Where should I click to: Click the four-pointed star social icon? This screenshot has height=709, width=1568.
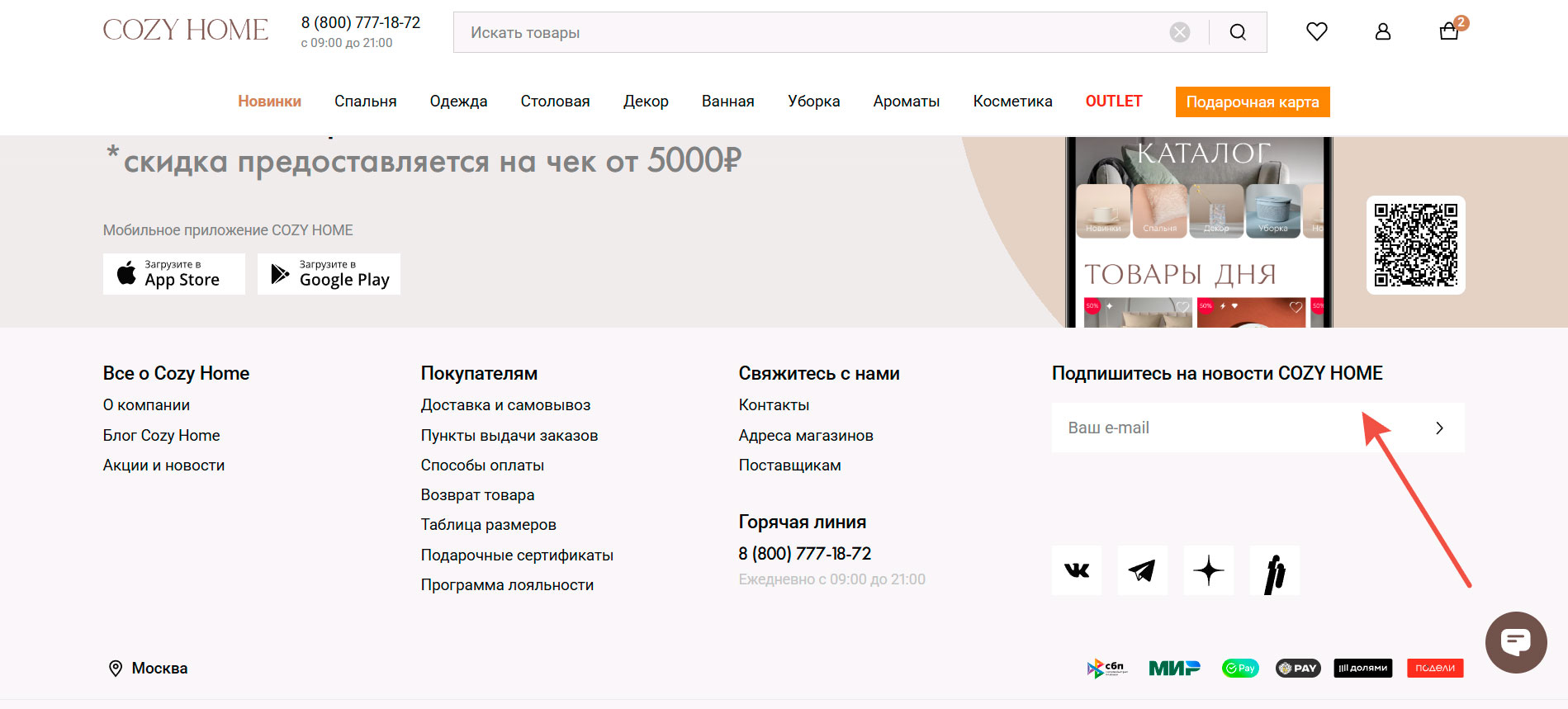click(x=1209, y=570)
